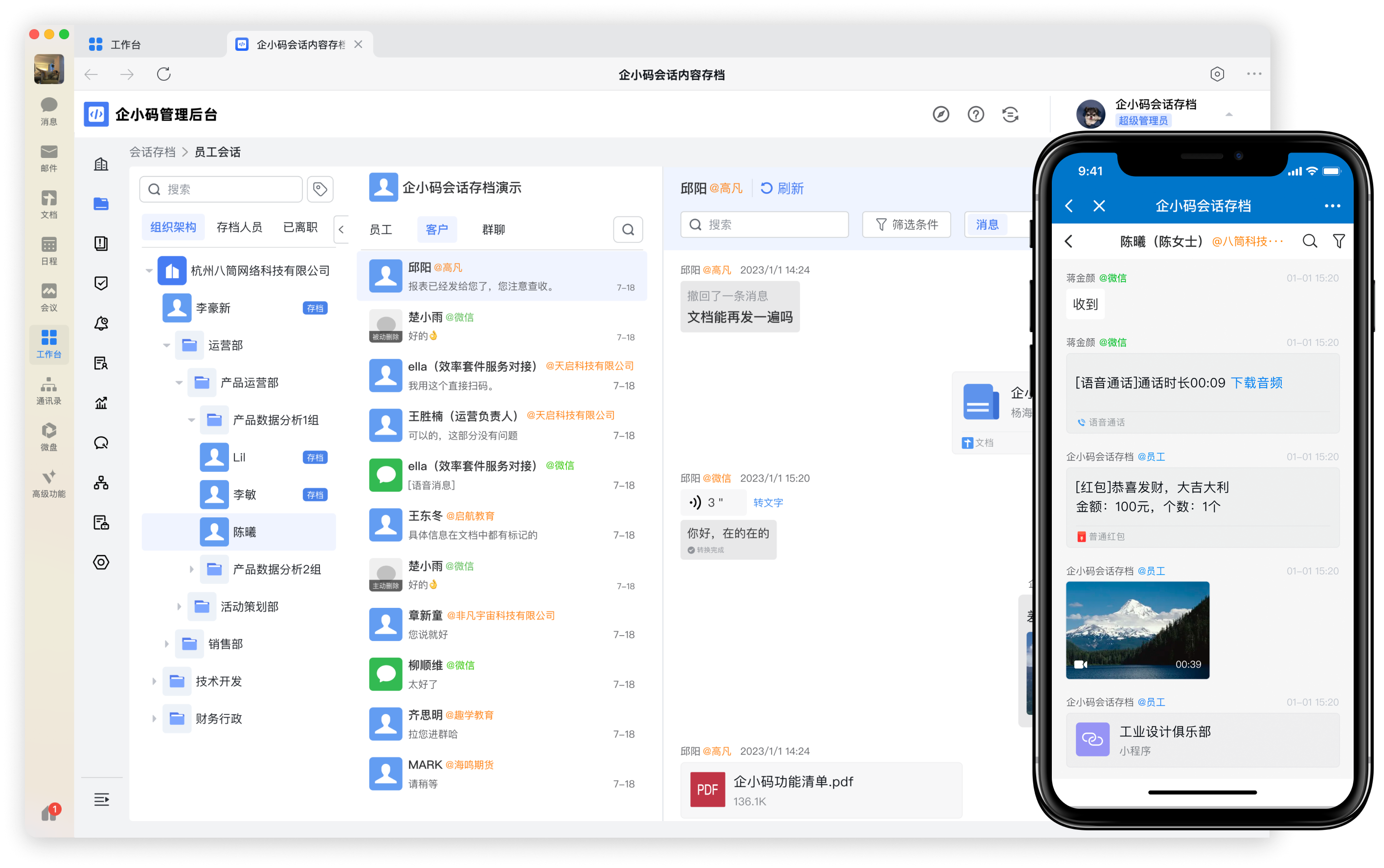Click the reload page icon
1384x868 pixels.
[x=164, y=74]
